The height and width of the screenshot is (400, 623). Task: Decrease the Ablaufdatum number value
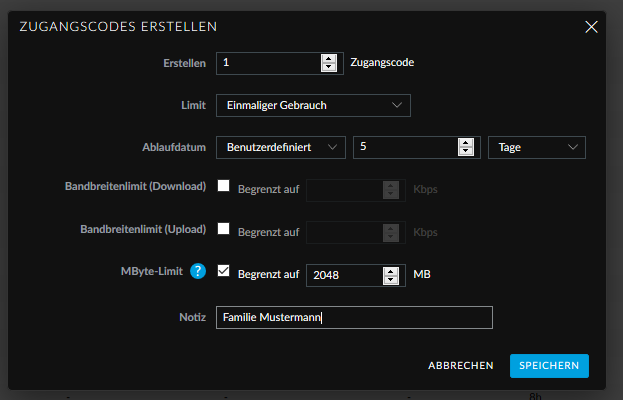click(x=465, y=152)
